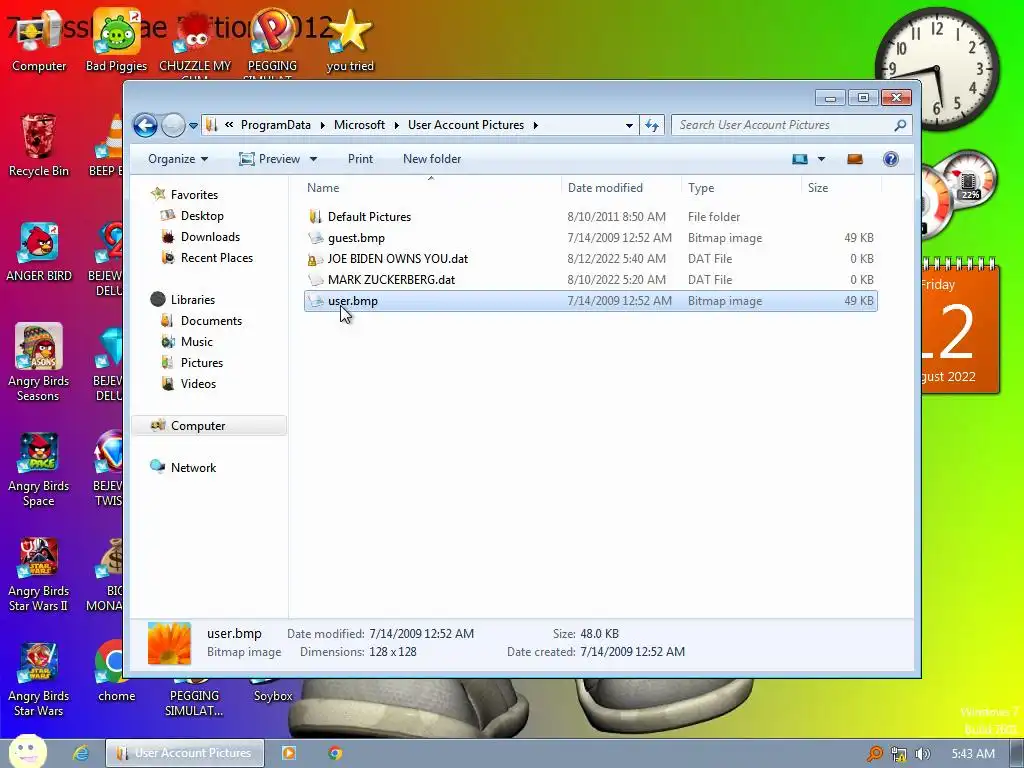Click the PEGGING desktop icon at top
Viewport: 1024px width, 768px height.
tap(272, 44)
